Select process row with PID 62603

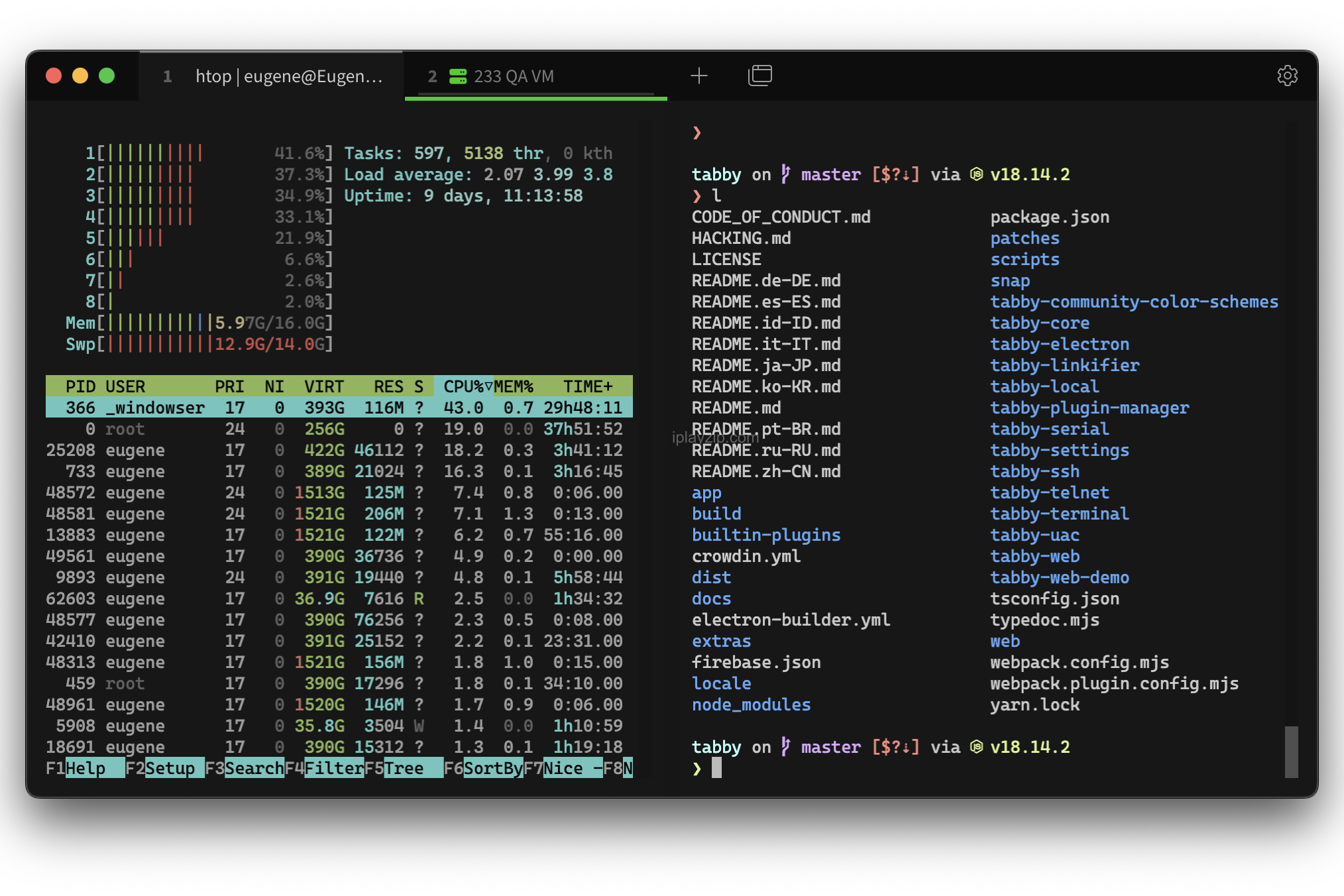339,598
